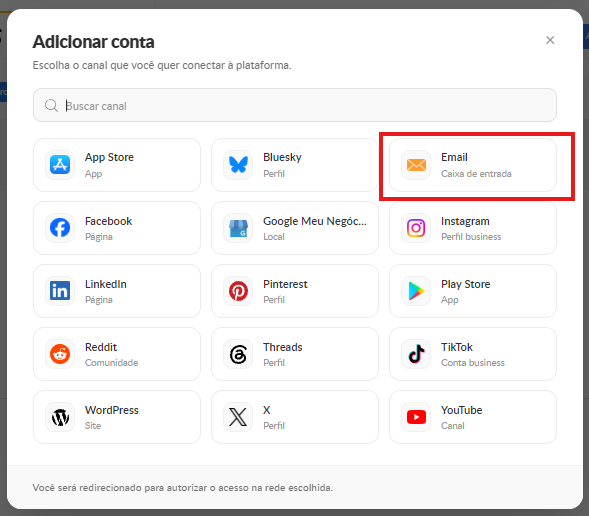Click the YouTube play icon

coord(416,417)
